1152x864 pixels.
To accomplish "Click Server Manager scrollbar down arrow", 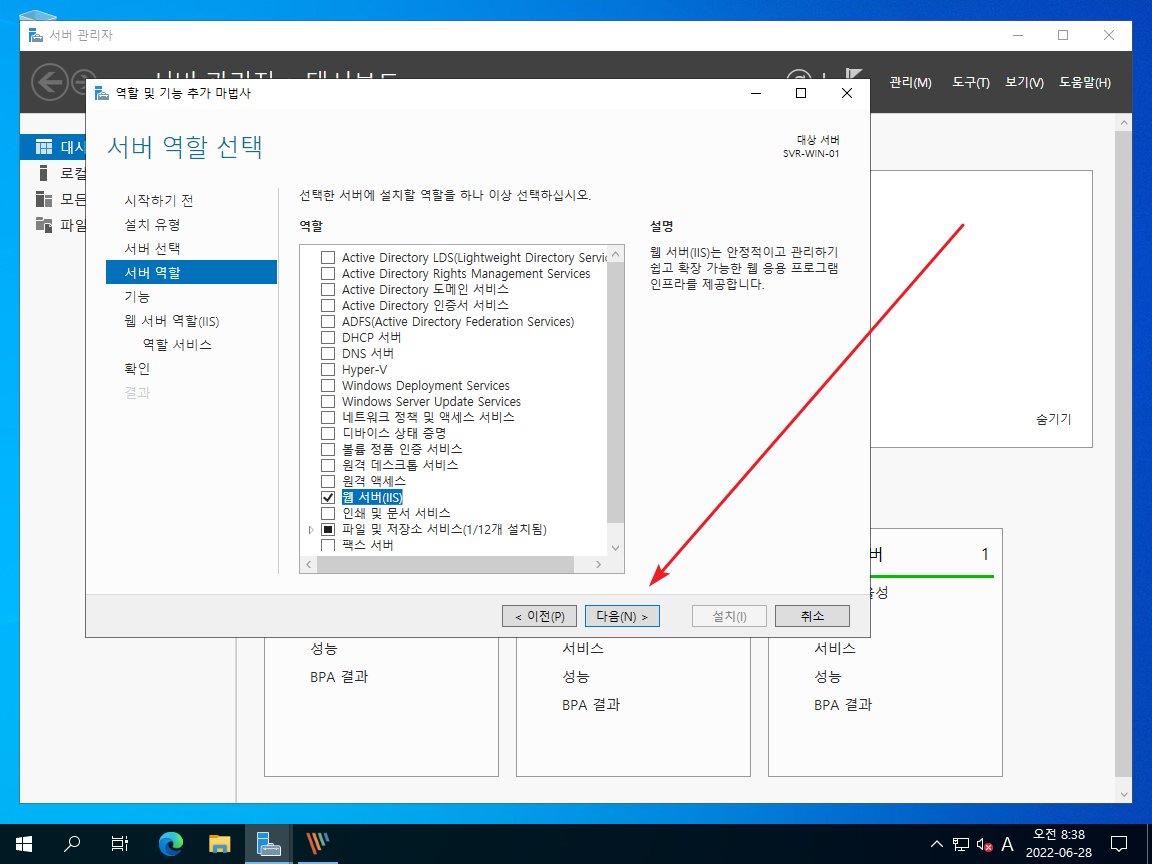I will [1123, 794].
